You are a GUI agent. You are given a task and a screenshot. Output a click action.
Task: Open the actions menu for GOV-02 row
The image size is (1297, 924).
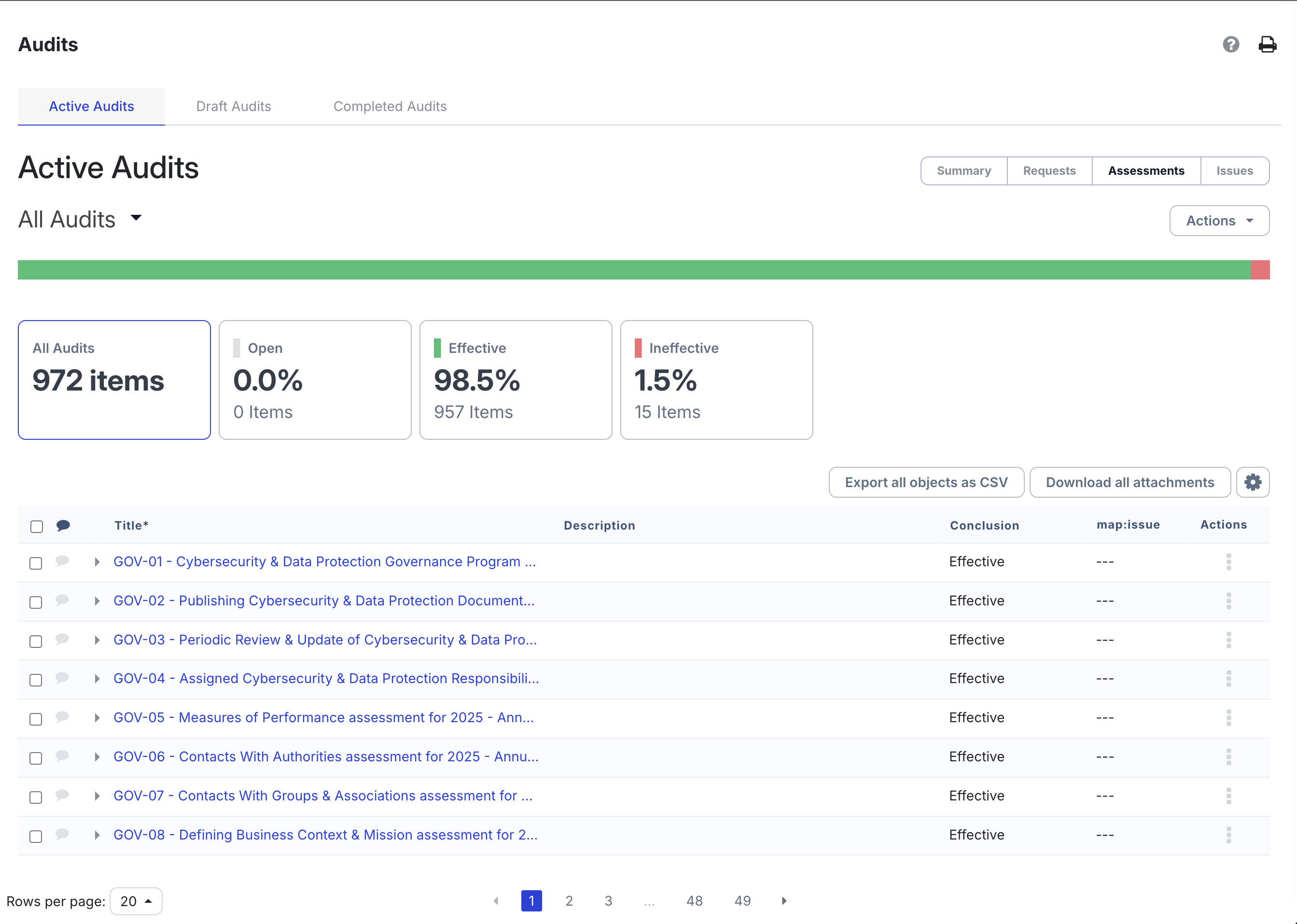click(x=1229, y=601)
